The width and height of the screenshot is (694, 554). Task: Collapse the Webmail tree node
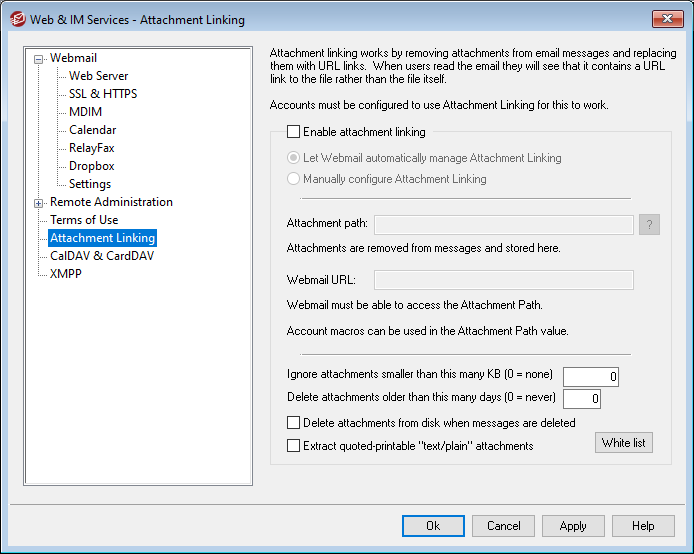click(39, 59)
